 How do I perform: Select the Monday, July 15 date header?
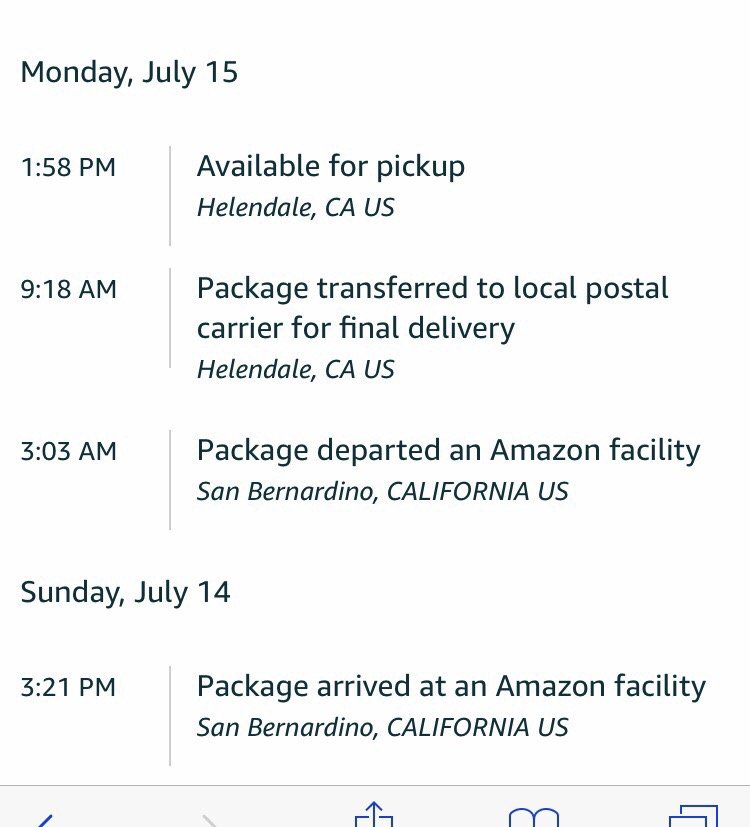coord(129,73)
